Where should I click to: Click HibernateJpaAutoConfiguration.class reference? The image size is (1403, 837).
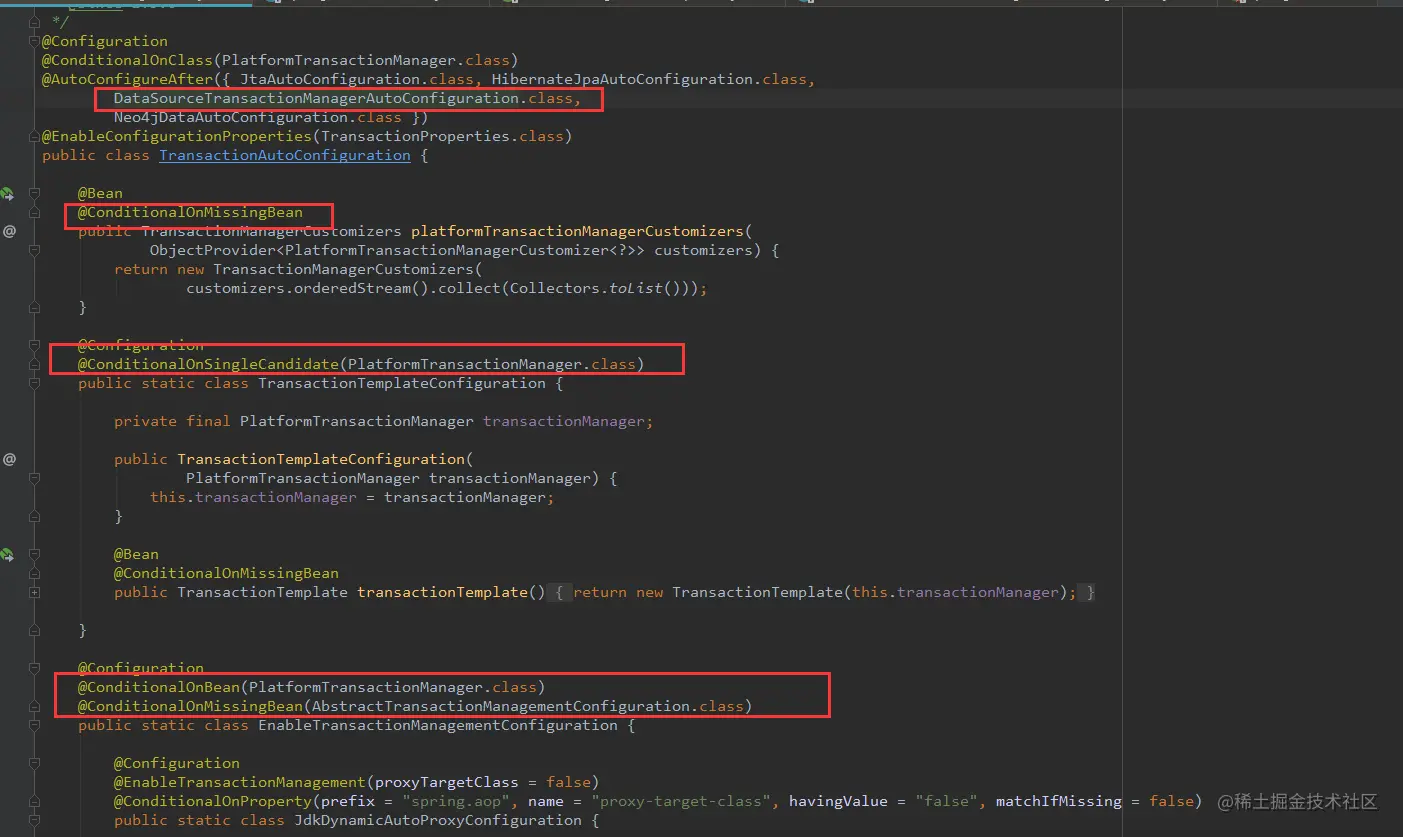649,79
